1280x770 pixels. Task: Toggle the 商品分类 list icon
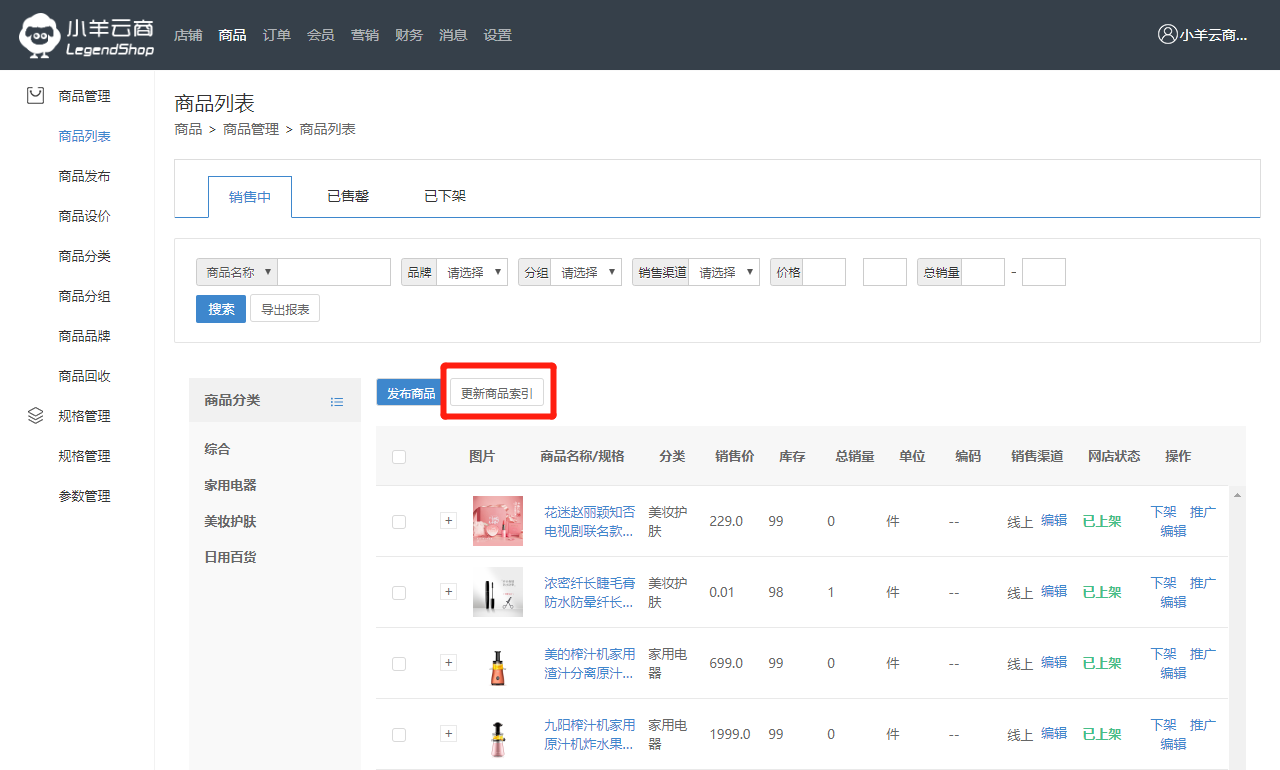point(337,401)
